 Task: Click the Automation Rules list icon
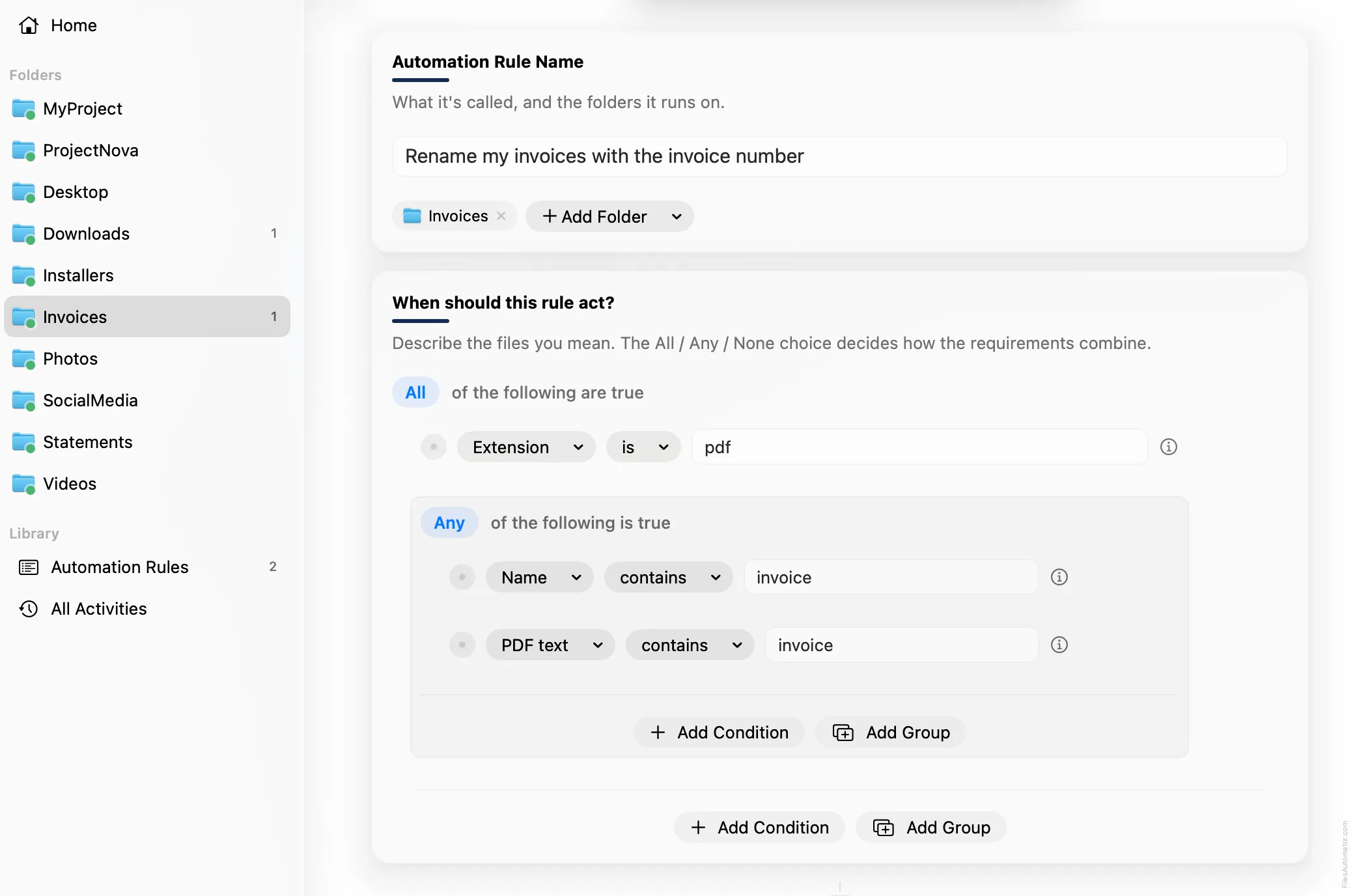coord(29,567)
